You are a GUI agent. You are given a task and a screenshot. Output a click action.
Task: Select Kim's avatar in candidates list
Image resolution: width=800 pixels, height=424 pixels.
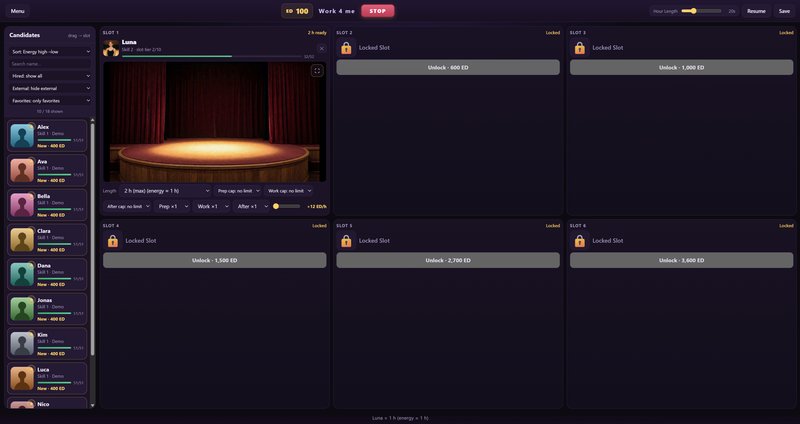coord(22,344)
